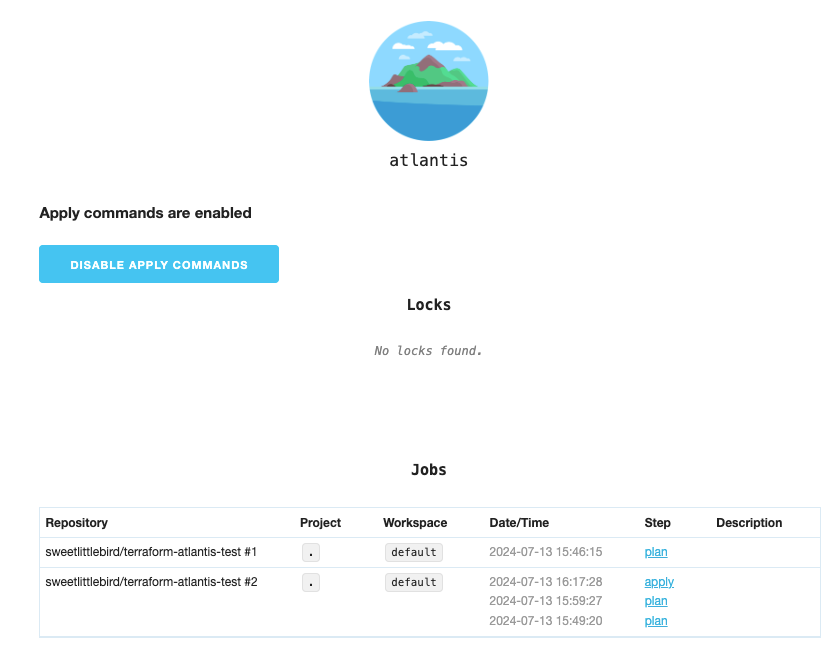Click the 'No locks found.' message

[x=428, y=351]
